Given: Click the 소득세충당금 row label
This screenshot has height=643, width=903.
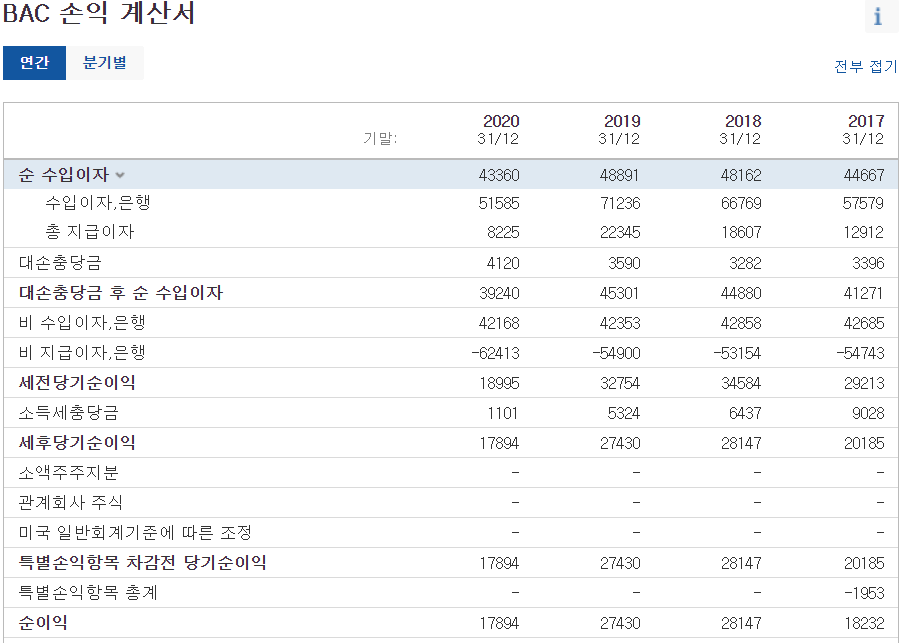Looking at the screenshot, I should pos(69,413).
